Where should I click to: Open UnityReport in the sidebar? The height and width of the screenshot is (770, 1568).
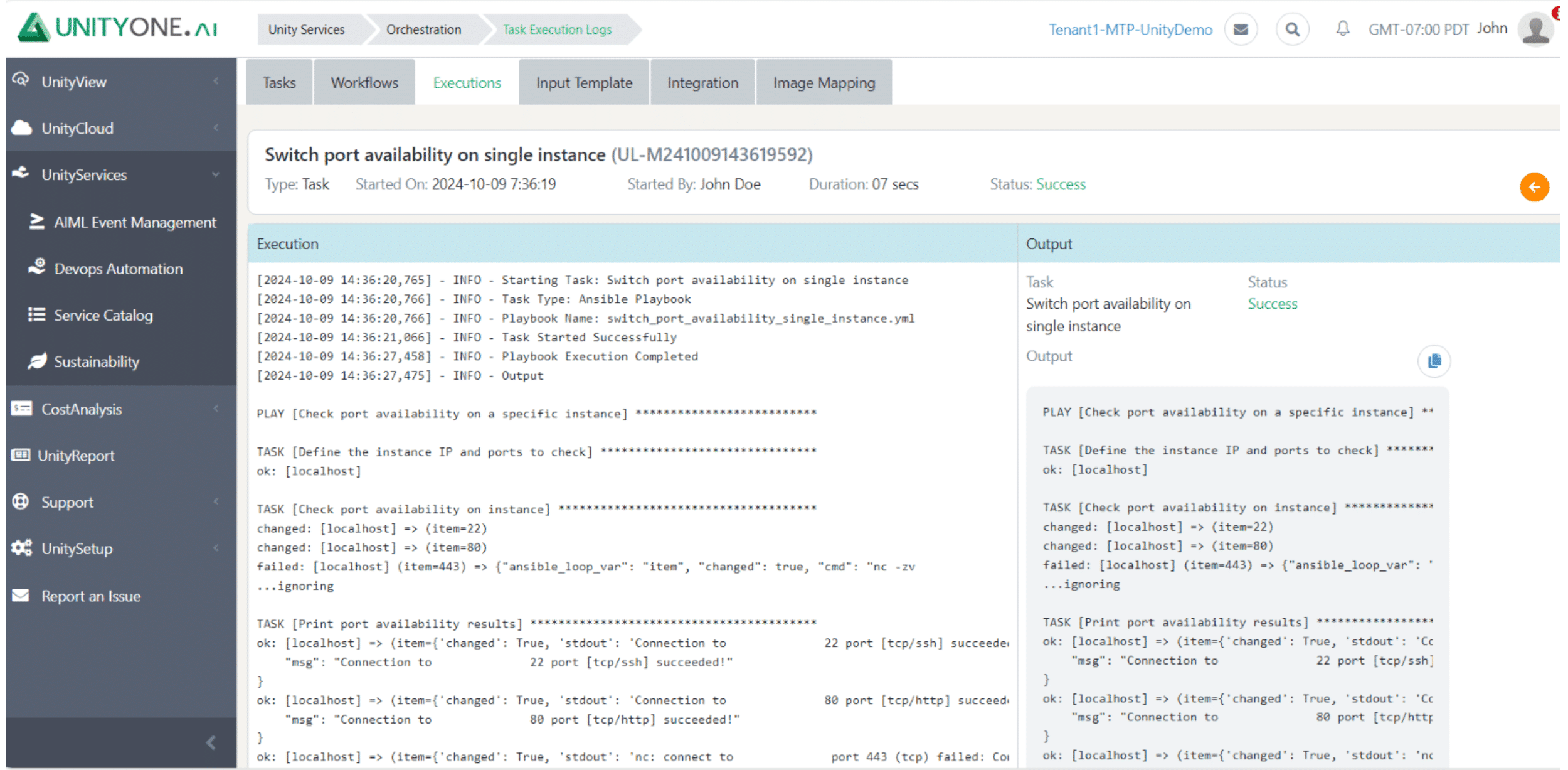coord(76,456)
